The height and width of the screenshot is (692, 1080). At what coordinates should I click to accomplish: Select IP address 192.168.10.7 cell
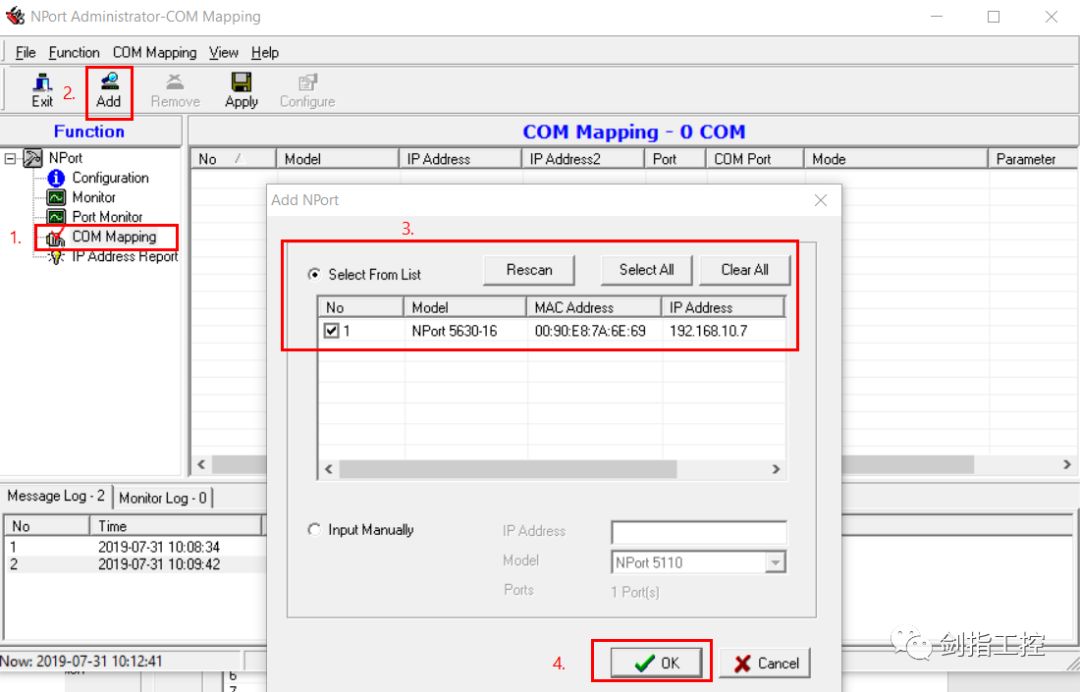(708, 331)
